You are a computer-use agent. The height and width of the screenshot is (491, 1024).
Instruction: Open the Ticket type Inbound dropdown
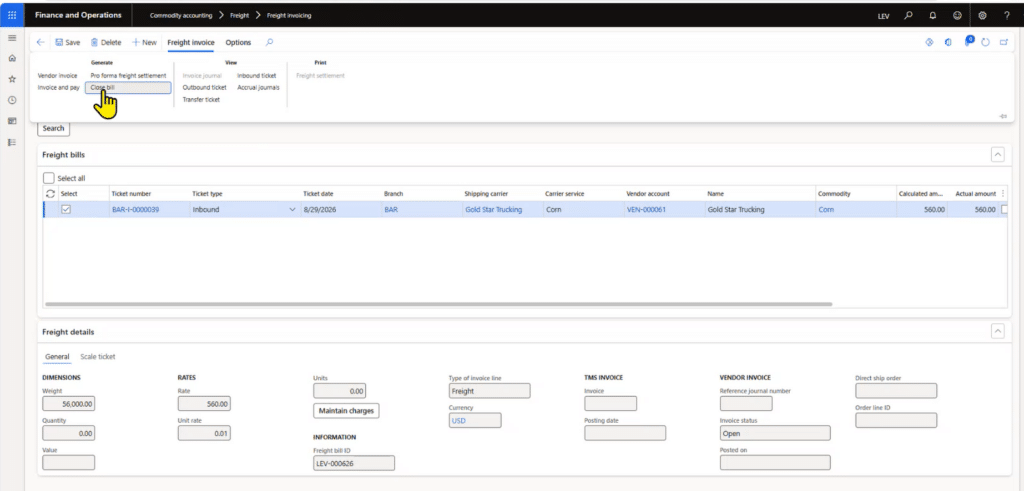[x=292, y=210]
